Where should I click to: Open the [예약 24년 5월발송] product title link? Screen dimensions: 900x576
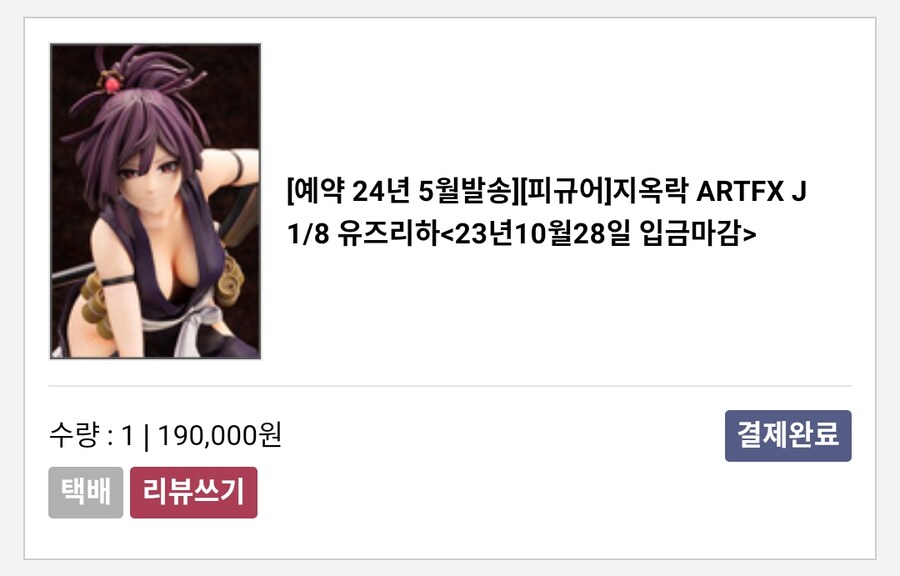coord(546,212)
